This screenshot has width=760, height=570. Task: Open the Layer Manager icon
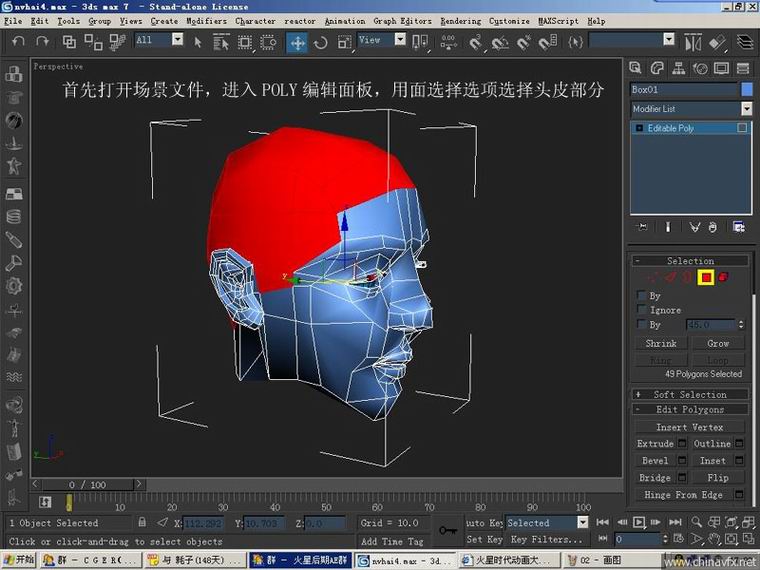click(x=744, y=42)
